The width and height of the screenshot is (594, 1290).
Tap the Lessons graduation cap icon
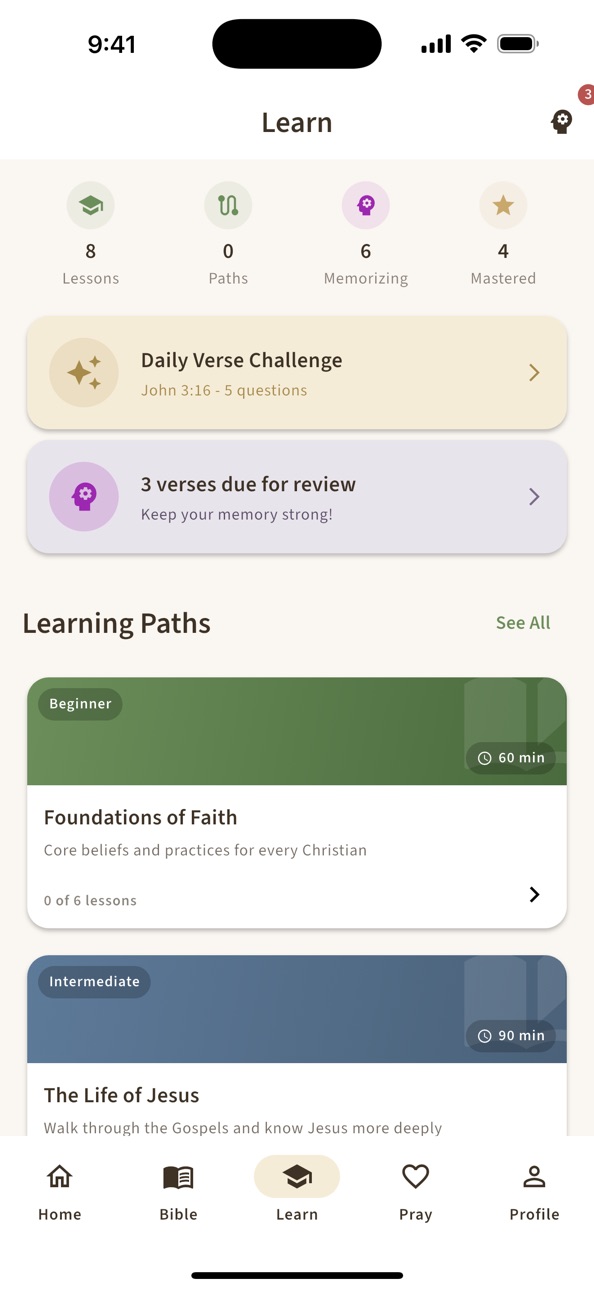pyautogui.click(x=91, y=205)
